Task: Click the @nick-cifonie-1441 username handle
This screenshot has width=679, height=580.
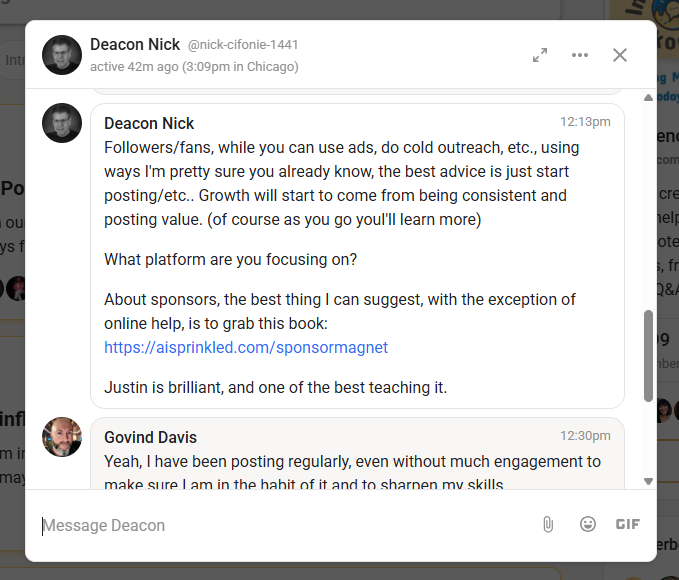Action: point(243,45)
